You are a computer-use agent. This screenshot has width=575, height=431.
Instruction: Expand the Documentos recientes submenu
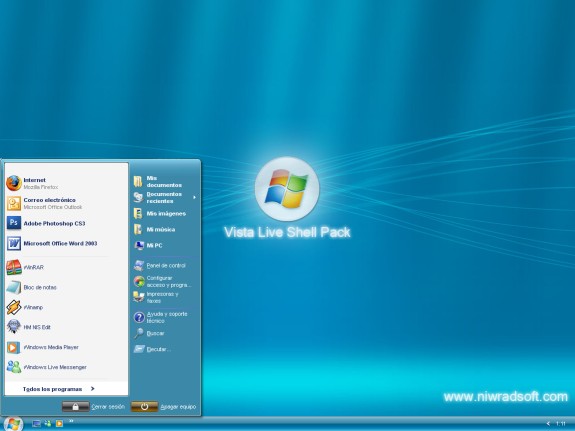click(165, 197)
